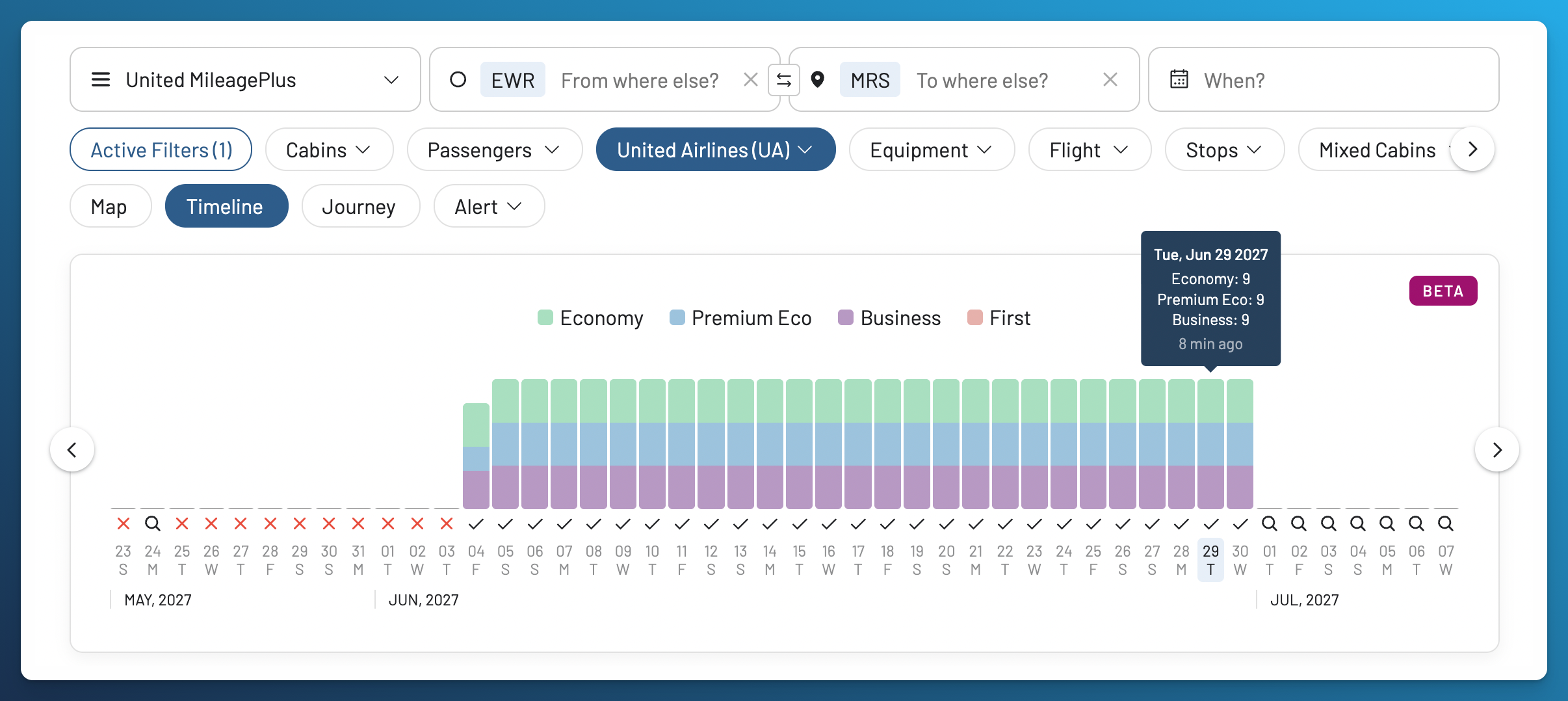Image resolution: width=1568 pixels, height=701 pixels.
Task: Click the EWR airport chip
Action: point(512,80)
